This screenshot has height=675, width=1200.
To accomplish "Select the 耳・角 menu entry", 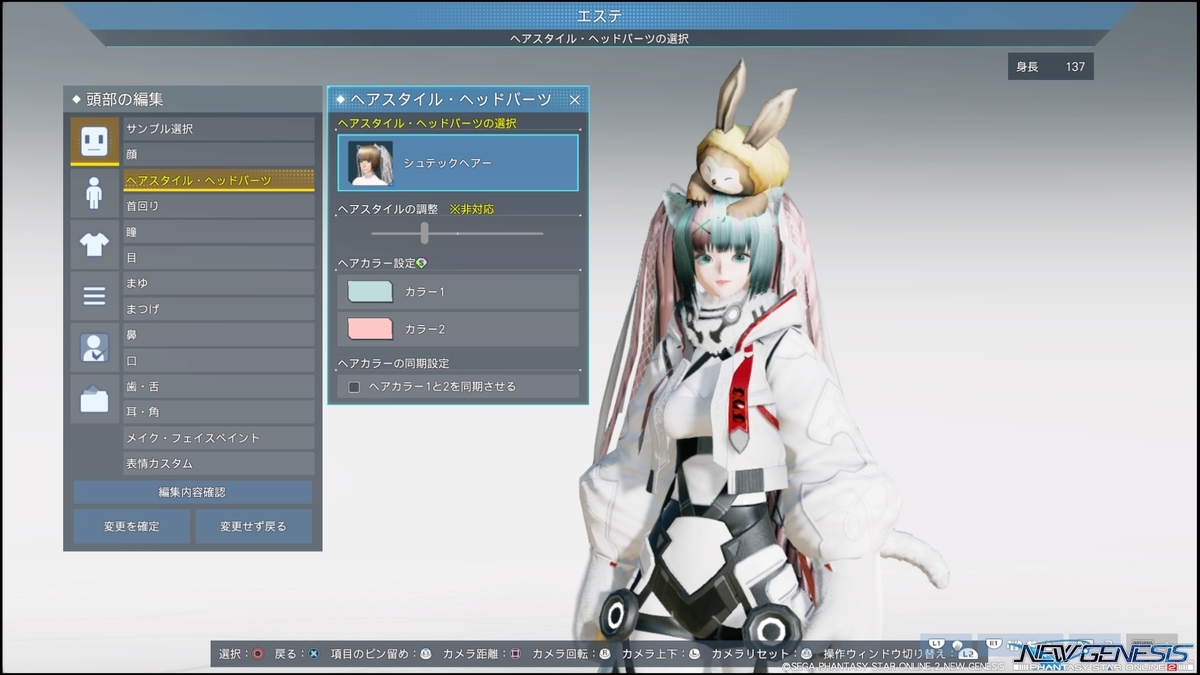I will tap(218, 412).
